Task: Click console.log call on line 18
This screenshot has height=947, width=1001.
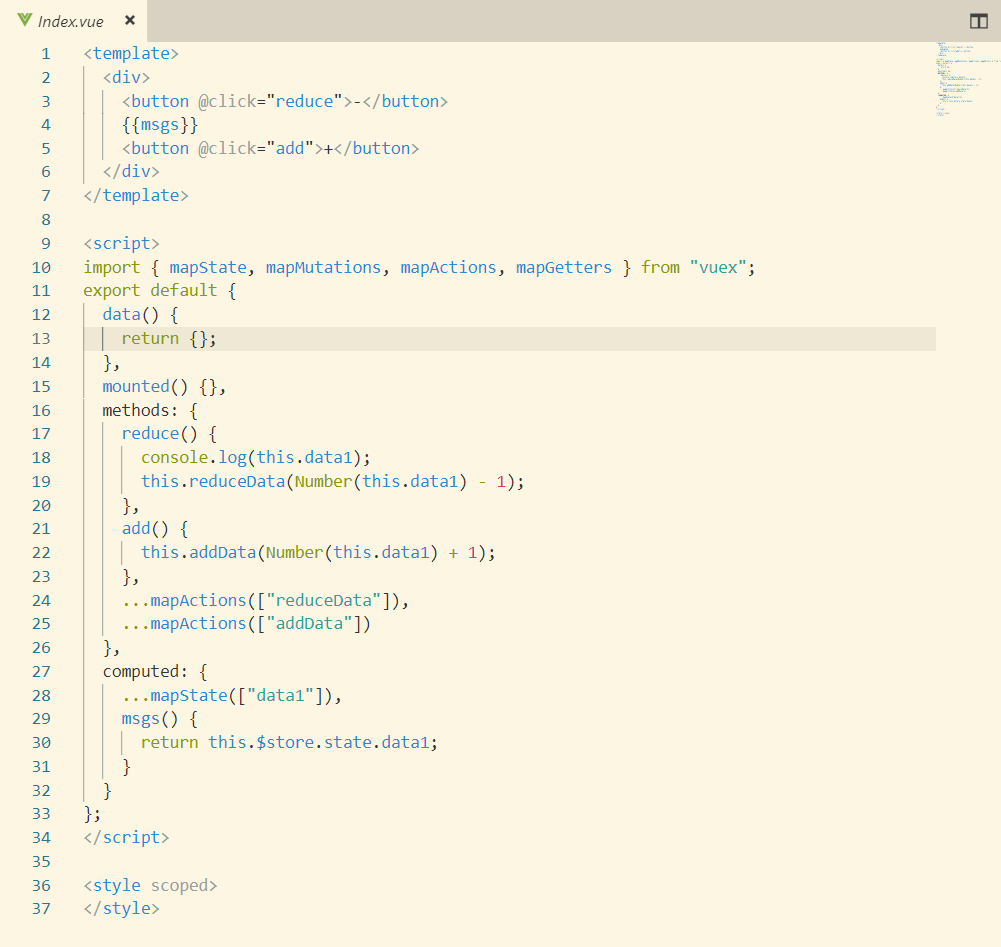Action: pyautogui.click(x=255, y=458)
